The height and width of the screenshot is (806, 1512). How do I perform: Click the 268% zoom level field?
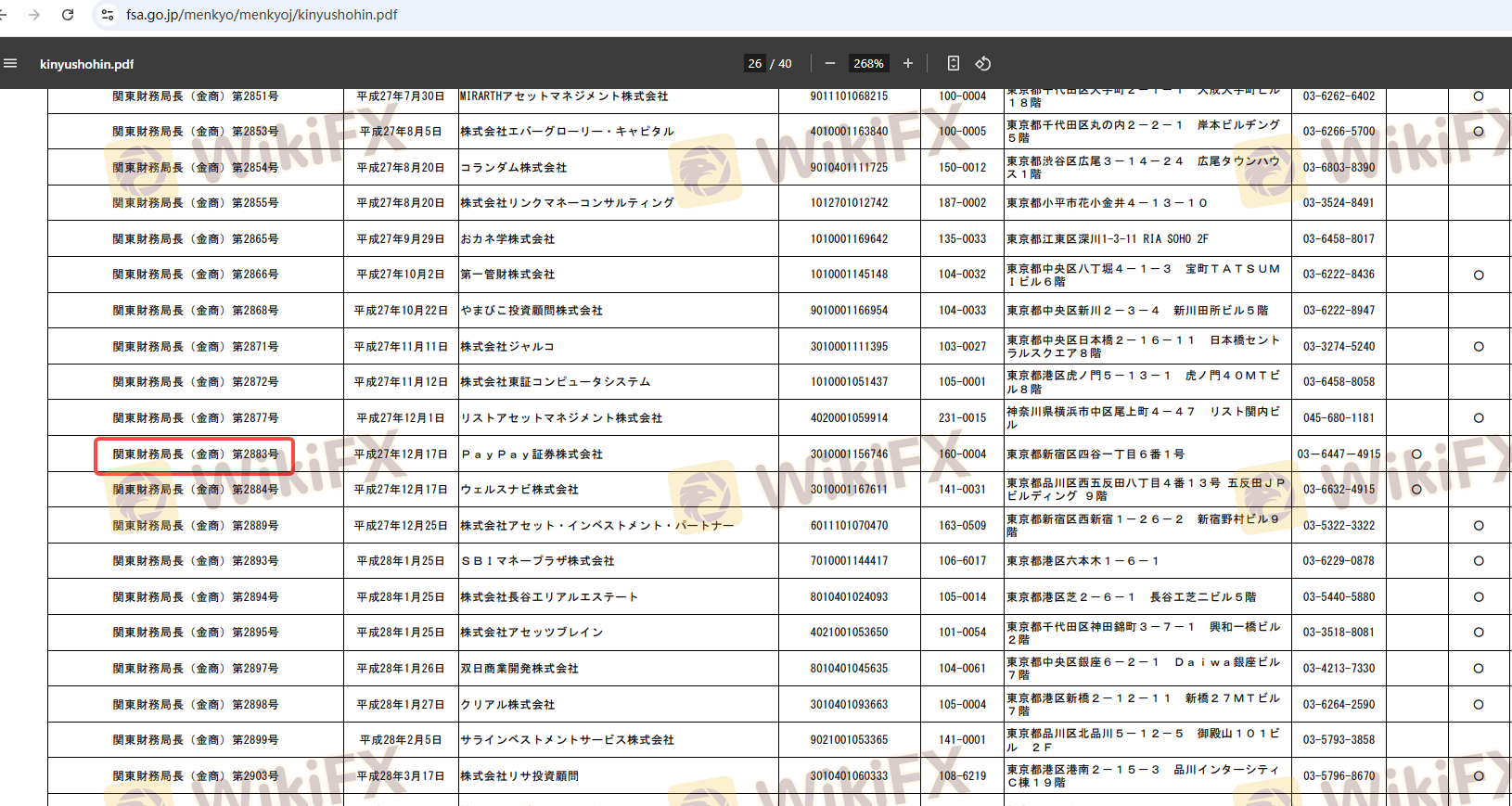point(868,63)
